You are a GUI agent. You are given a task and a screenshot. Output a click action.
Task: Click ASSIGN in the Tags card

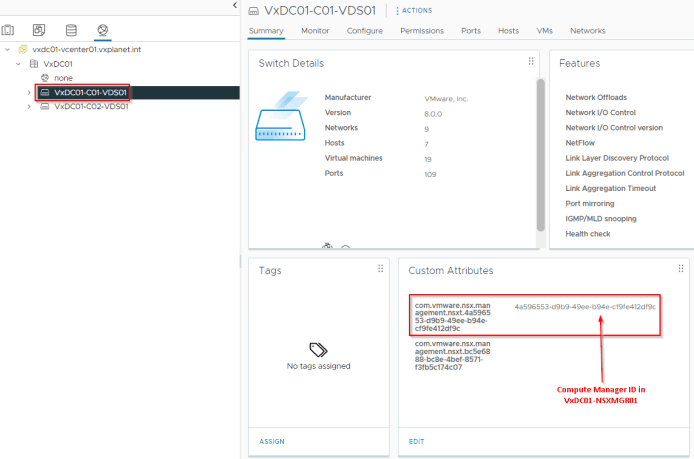pyautogui.click(x=272, y=442)
